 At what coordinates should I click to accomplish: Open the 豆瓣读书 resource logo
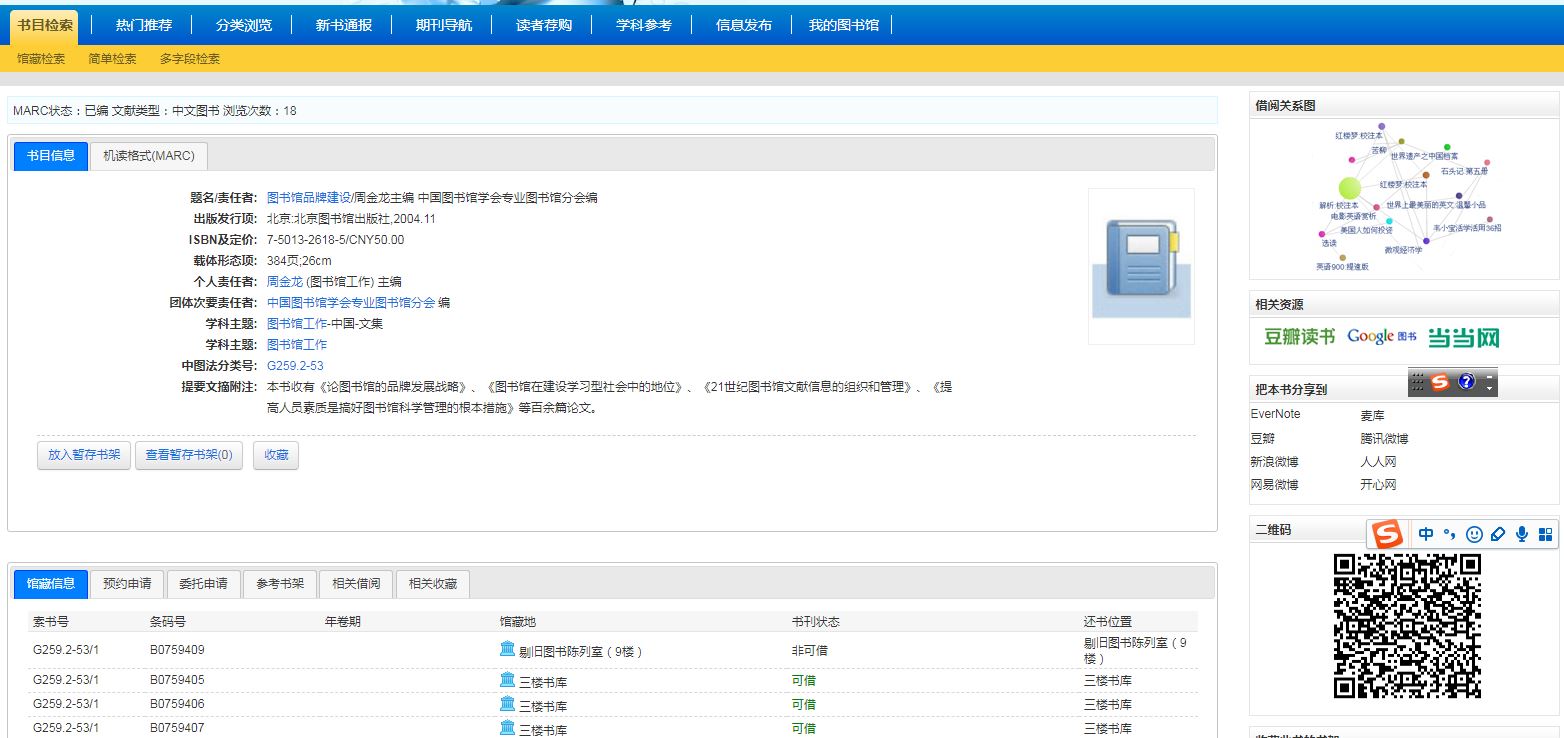[x=1299, y=337]
